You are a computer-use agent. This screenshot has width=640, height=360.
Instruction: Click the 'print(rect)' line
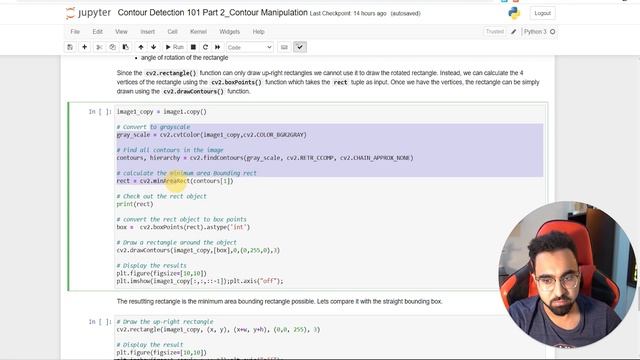[135, 204]
